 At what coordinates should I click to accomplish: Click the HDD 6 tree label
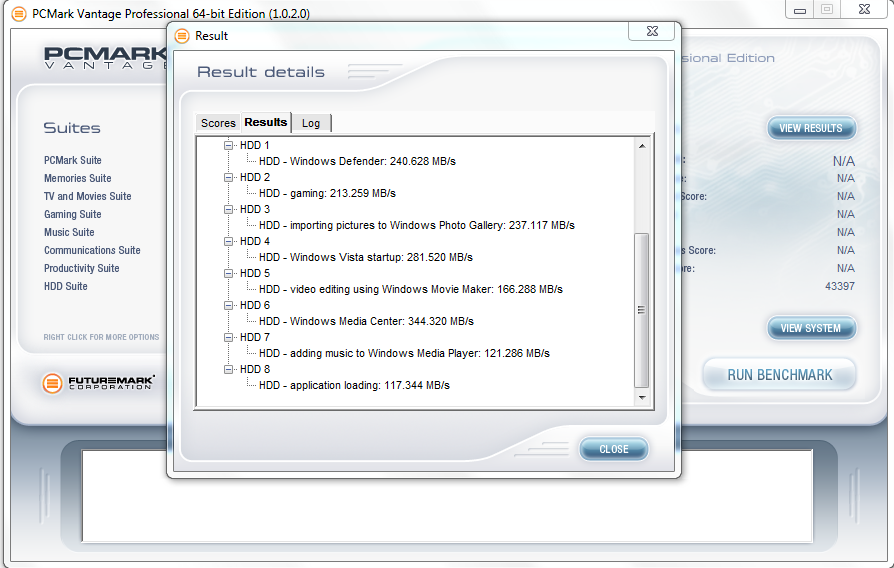pyautogui.click(x=254, y=305)
